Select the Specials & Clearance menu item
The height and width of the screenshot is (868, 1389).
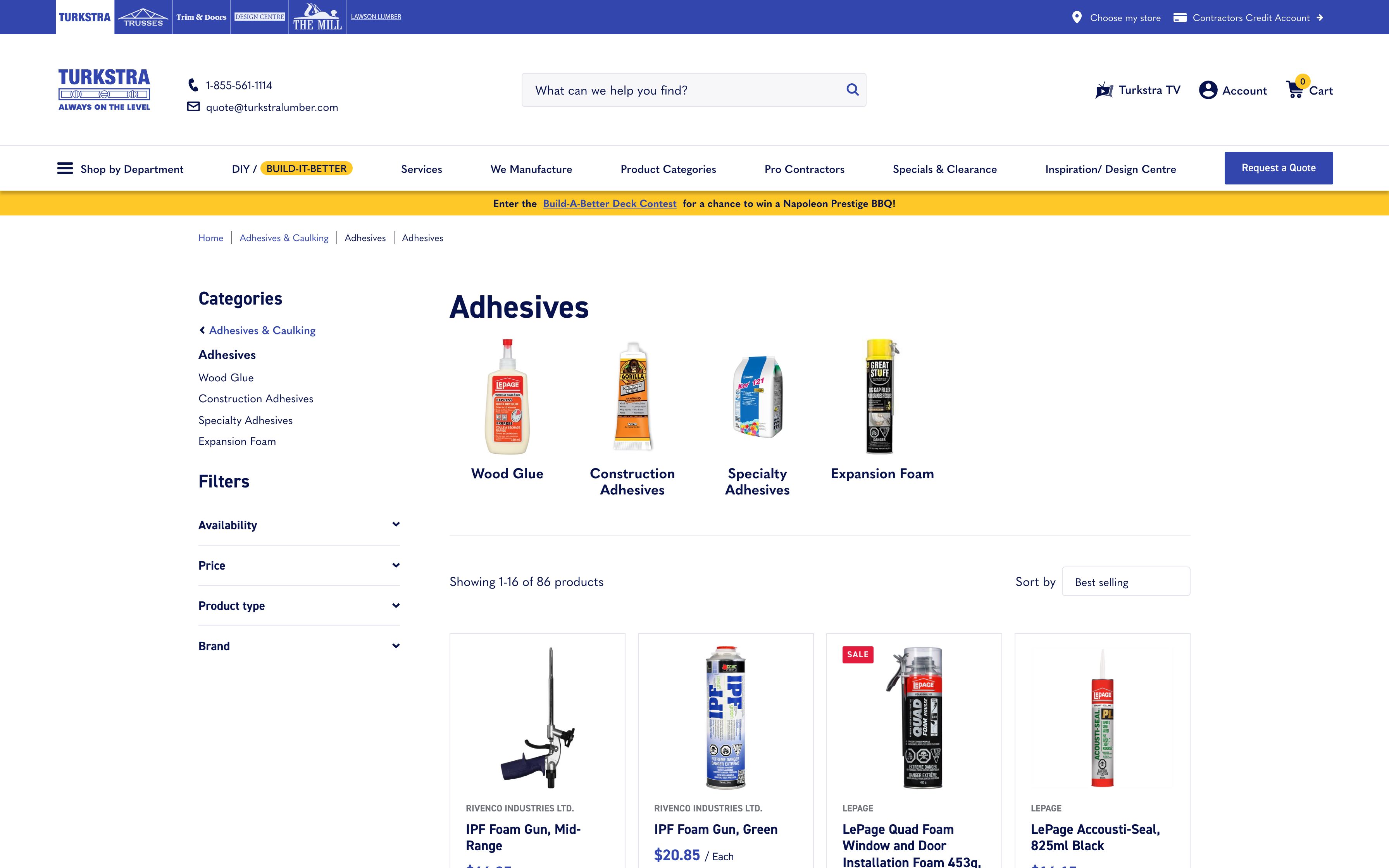tap(945, 169)
